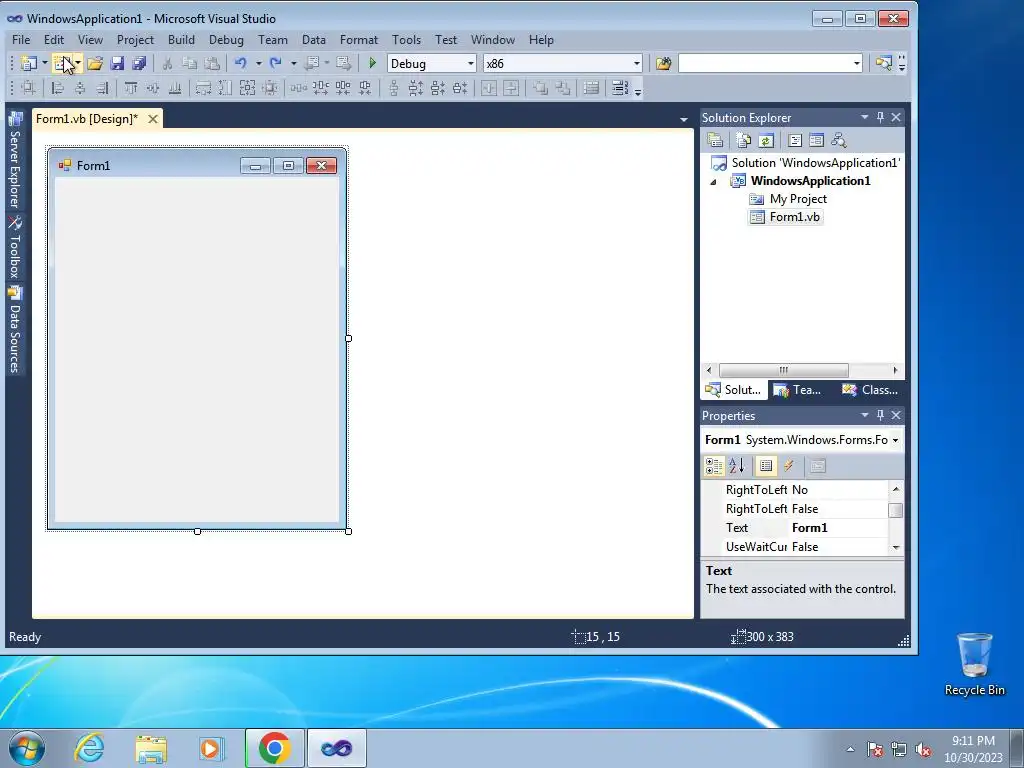The width and height of the screenshot is (1024, 768).
Task: Open the Form1 object selector dropdown
Action: [895, 440]
